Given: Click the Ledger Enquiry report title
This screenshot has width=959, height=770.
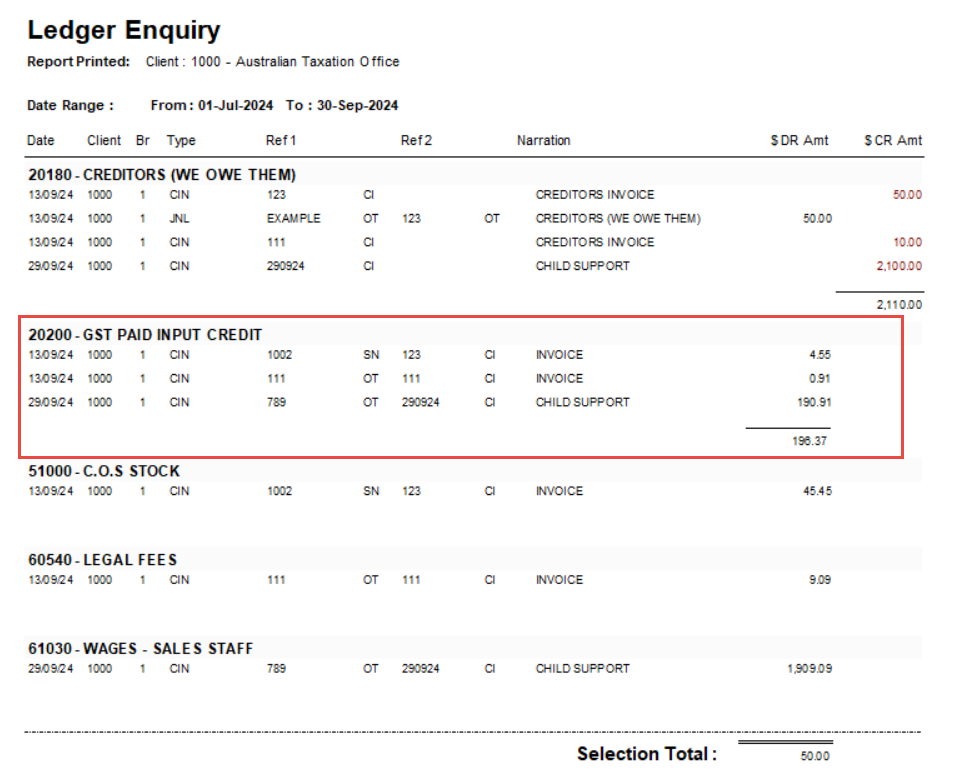Looking at the screenshot, I should [124, 30].
